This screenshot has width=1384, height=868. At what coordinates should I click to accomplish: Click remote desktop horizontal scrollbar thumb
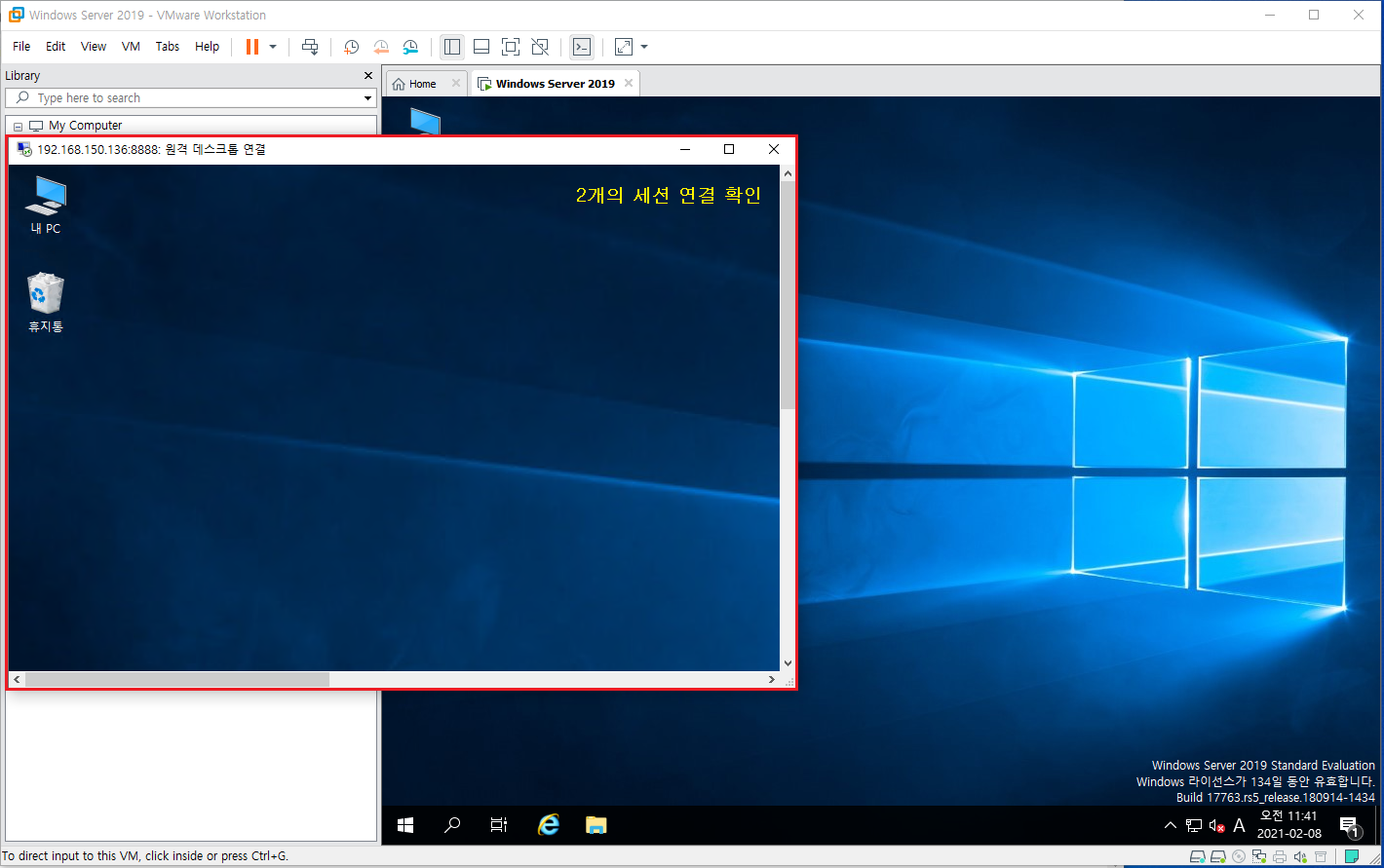pos(176,679)
